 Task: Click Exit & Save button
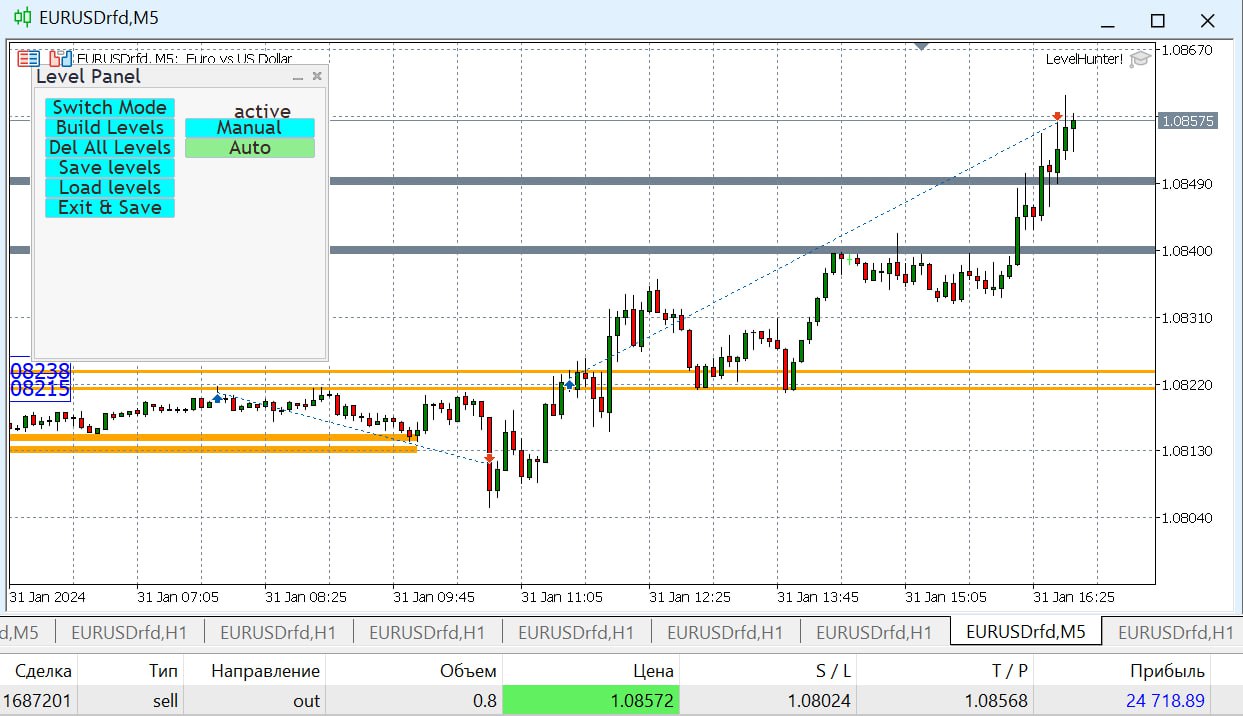tap(110, 208)
